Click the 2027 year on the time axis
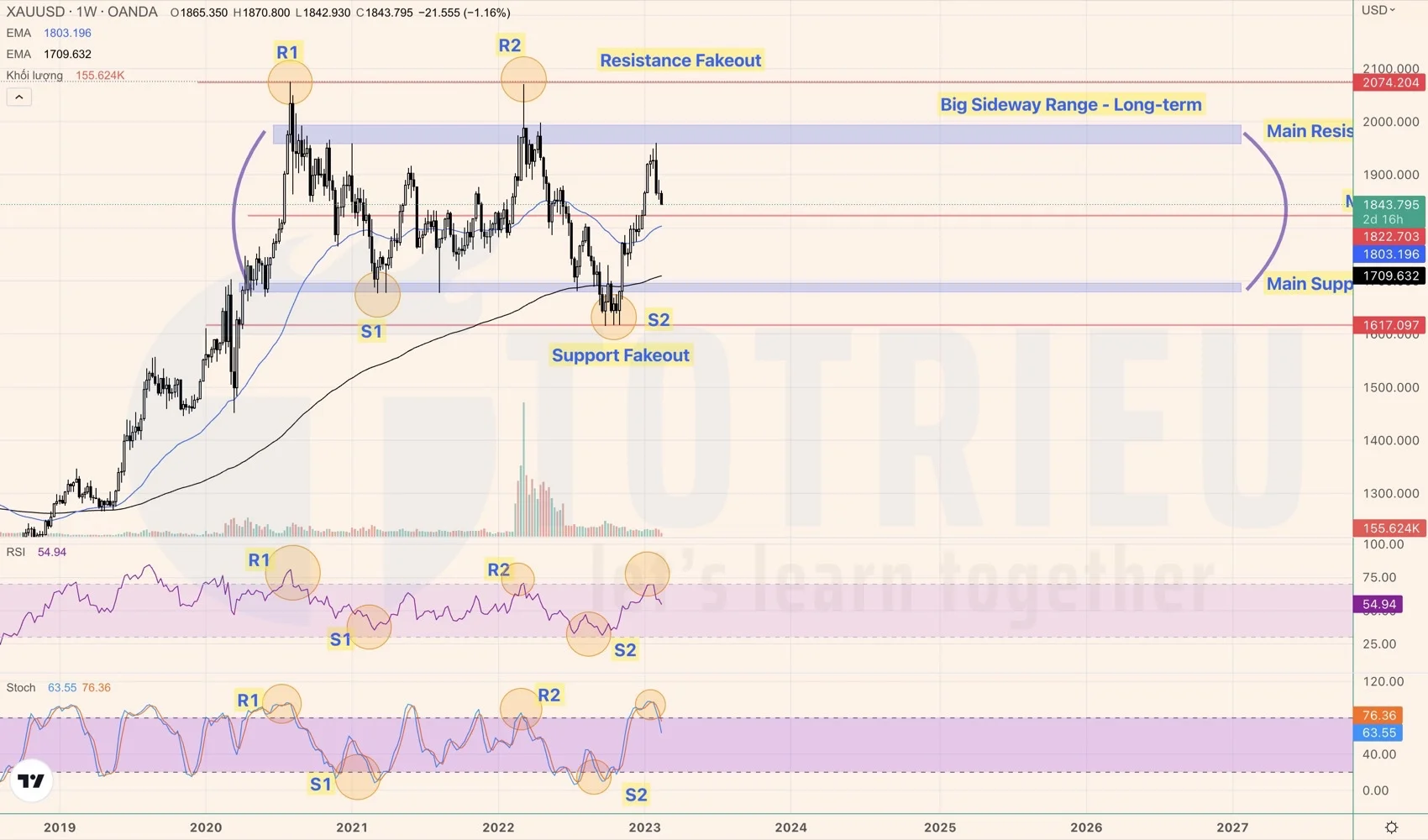Viewport: 1428px width, 840px height. [1232, 827]
